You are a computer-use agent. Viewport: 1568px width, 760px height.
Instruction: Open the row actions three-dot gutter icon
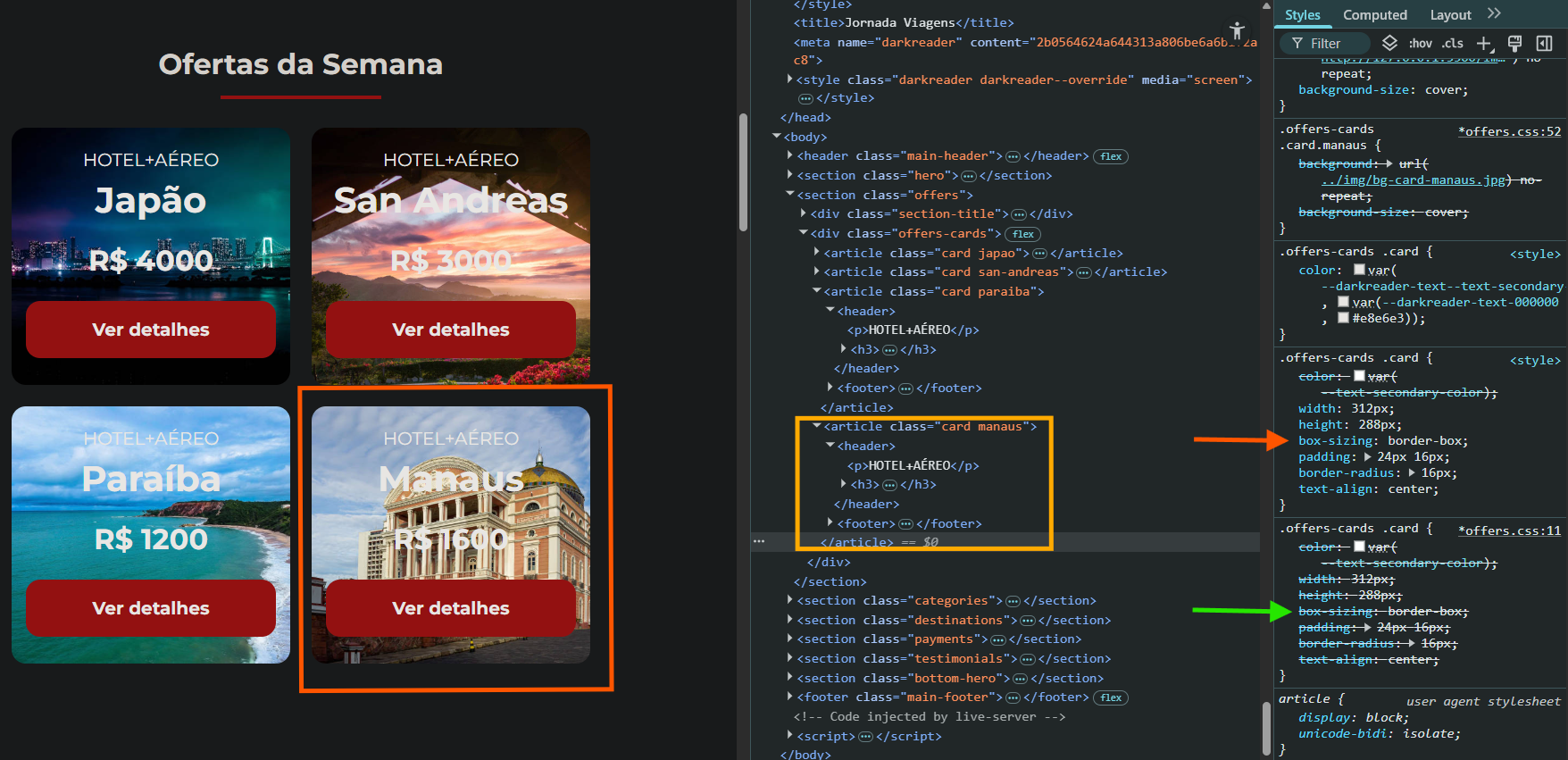click(x=759, y=541)
